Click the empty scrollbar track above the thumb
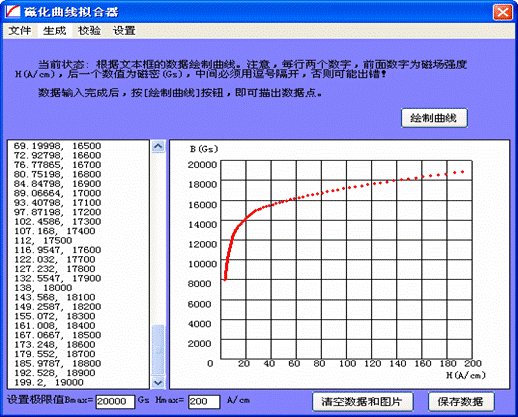 point(158,239)
